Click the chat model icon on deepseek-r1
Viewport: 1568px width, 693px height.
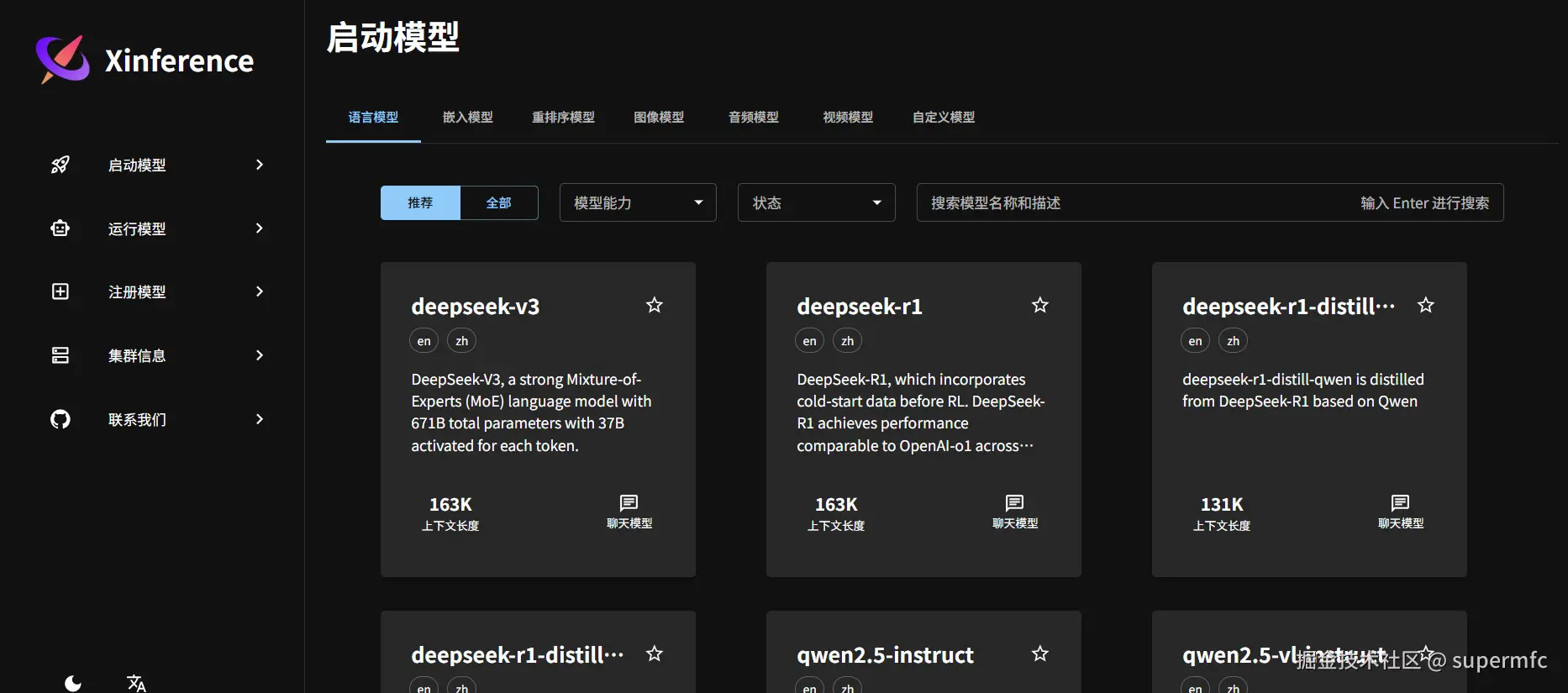(1015, 503)
